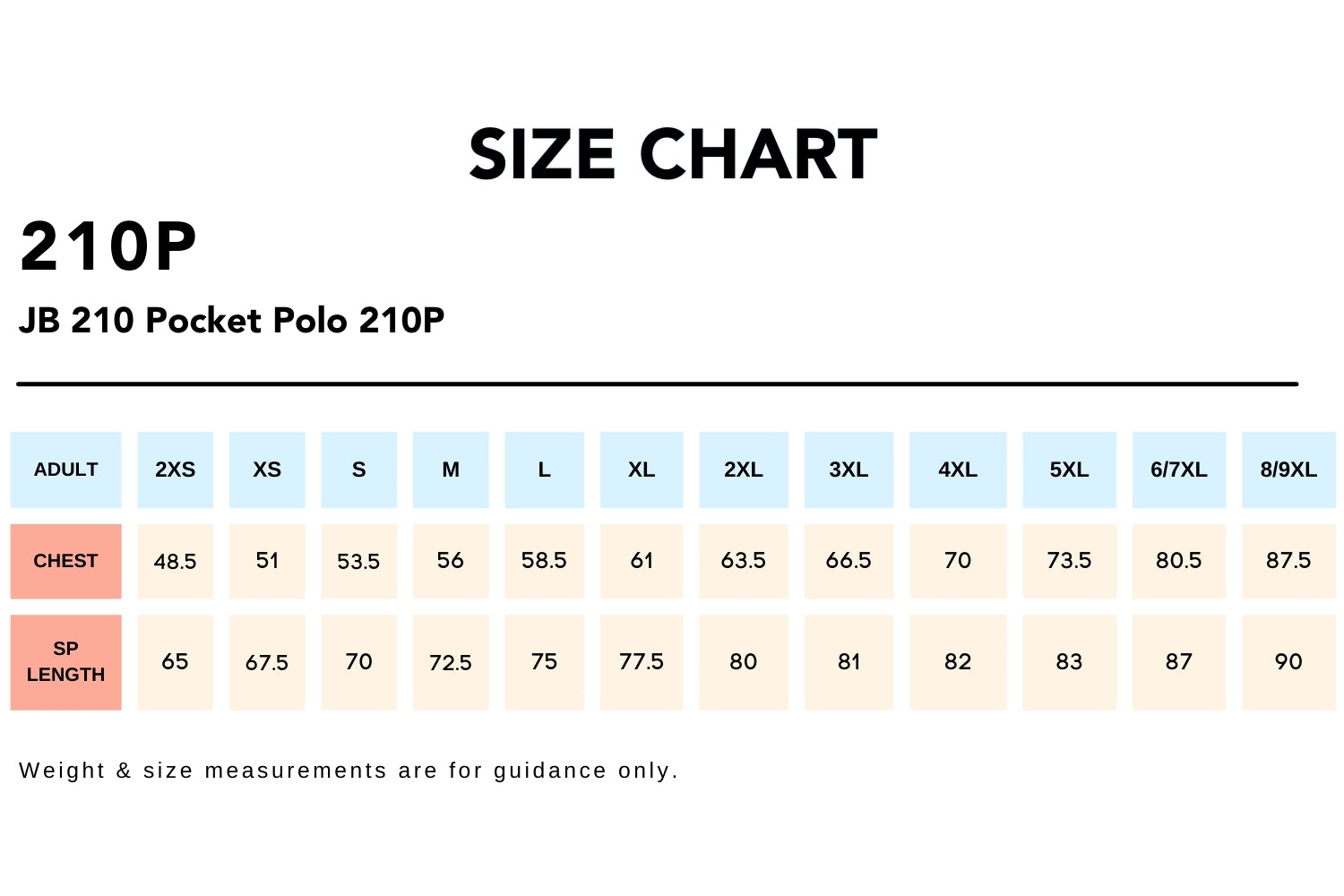
Task: Click the 67.5 SP length cell
Action: [267, 663]
